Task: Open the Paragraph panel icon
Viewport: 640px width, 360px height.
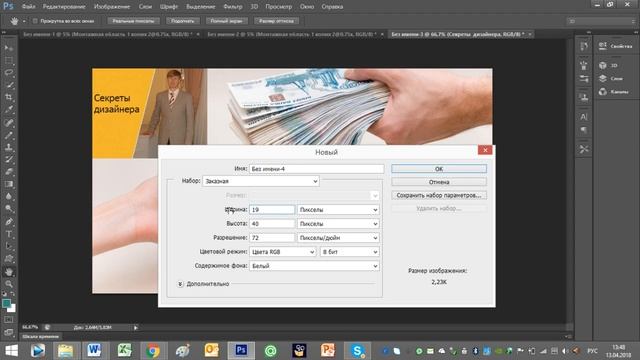Action: point(584,130)
